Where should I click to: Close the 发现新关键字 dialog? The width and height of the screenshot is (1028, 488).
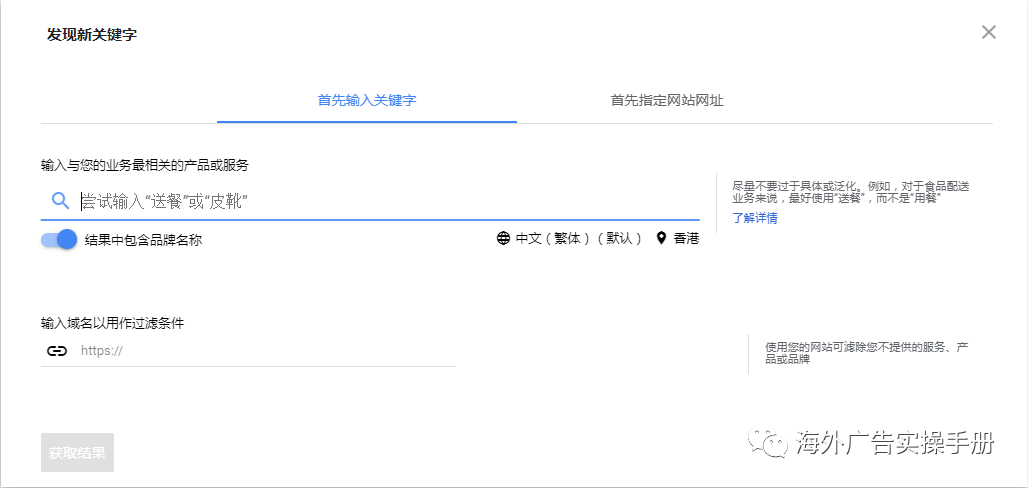(x=988, y=32)
